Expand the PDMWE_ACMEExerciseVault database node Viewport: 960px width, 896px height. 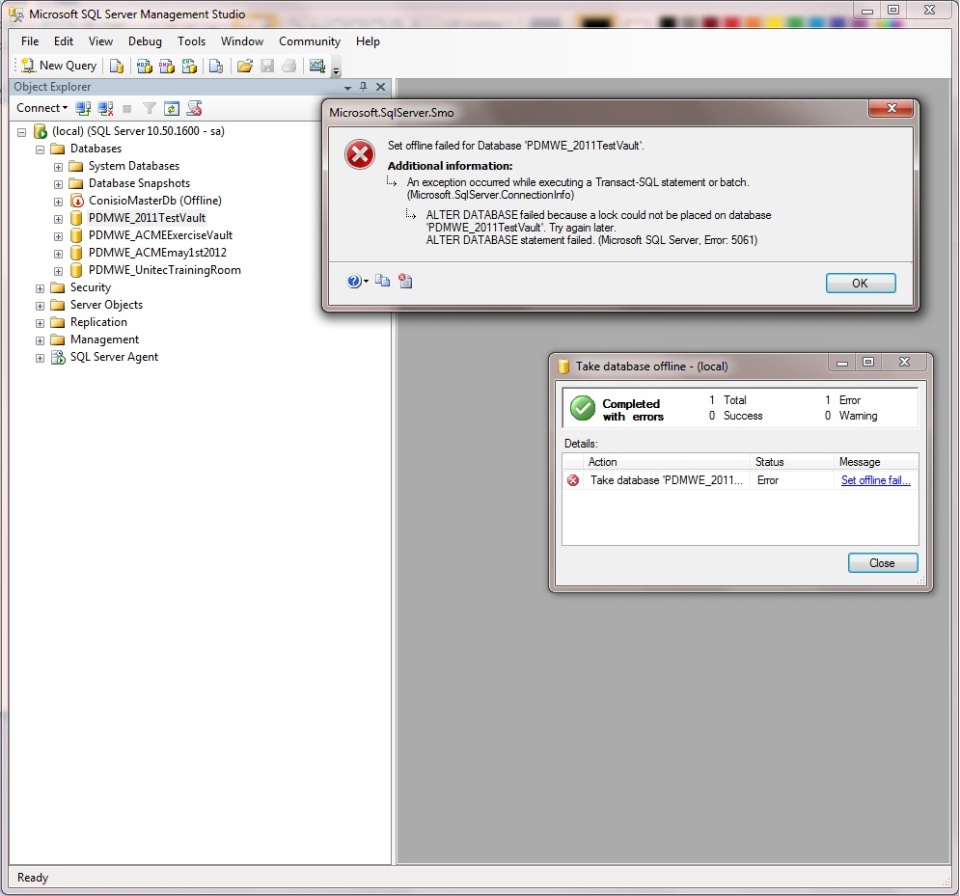[x=58, y=236]
